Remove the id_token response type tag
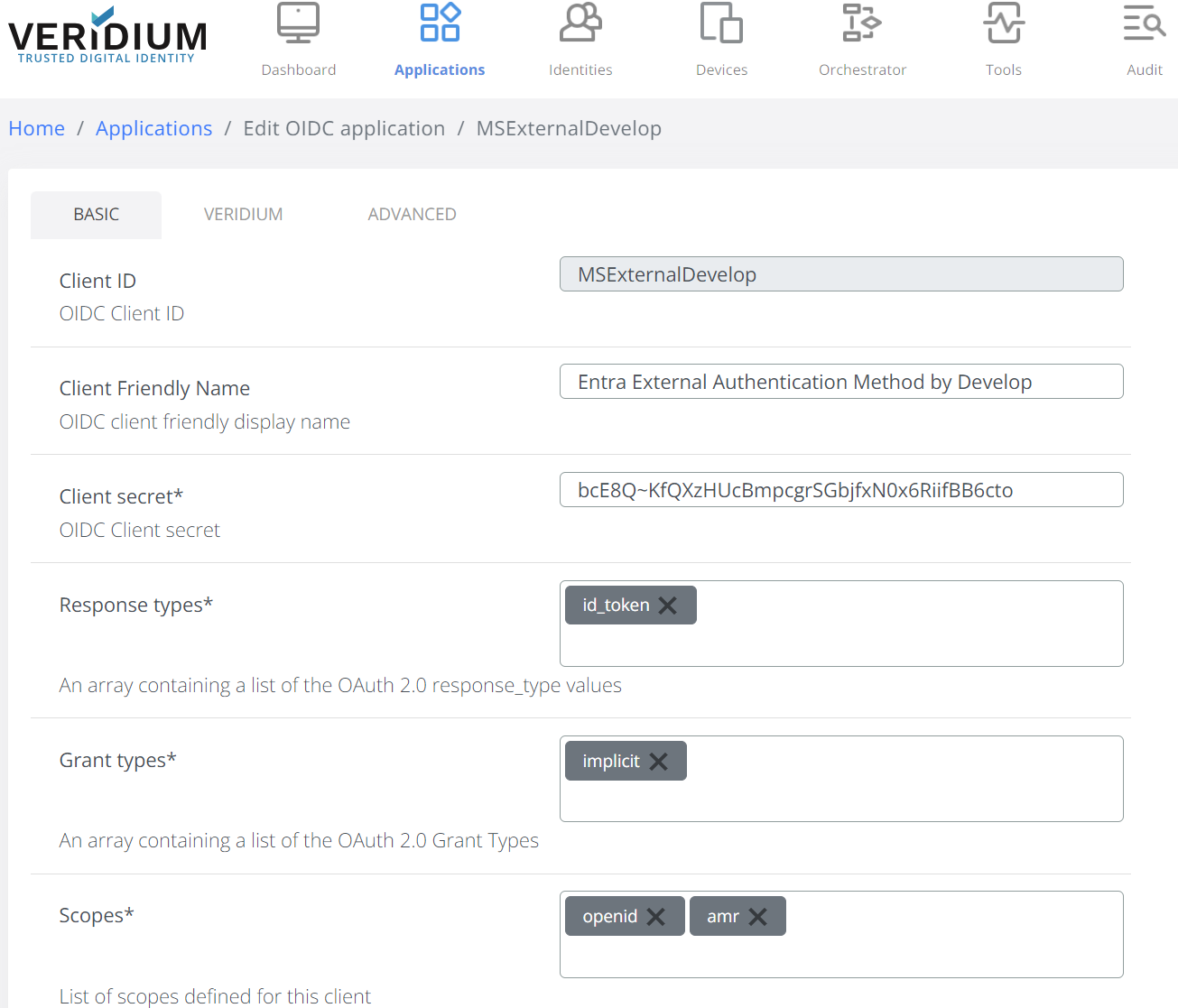1178x1008 pixels. (668, 606)
